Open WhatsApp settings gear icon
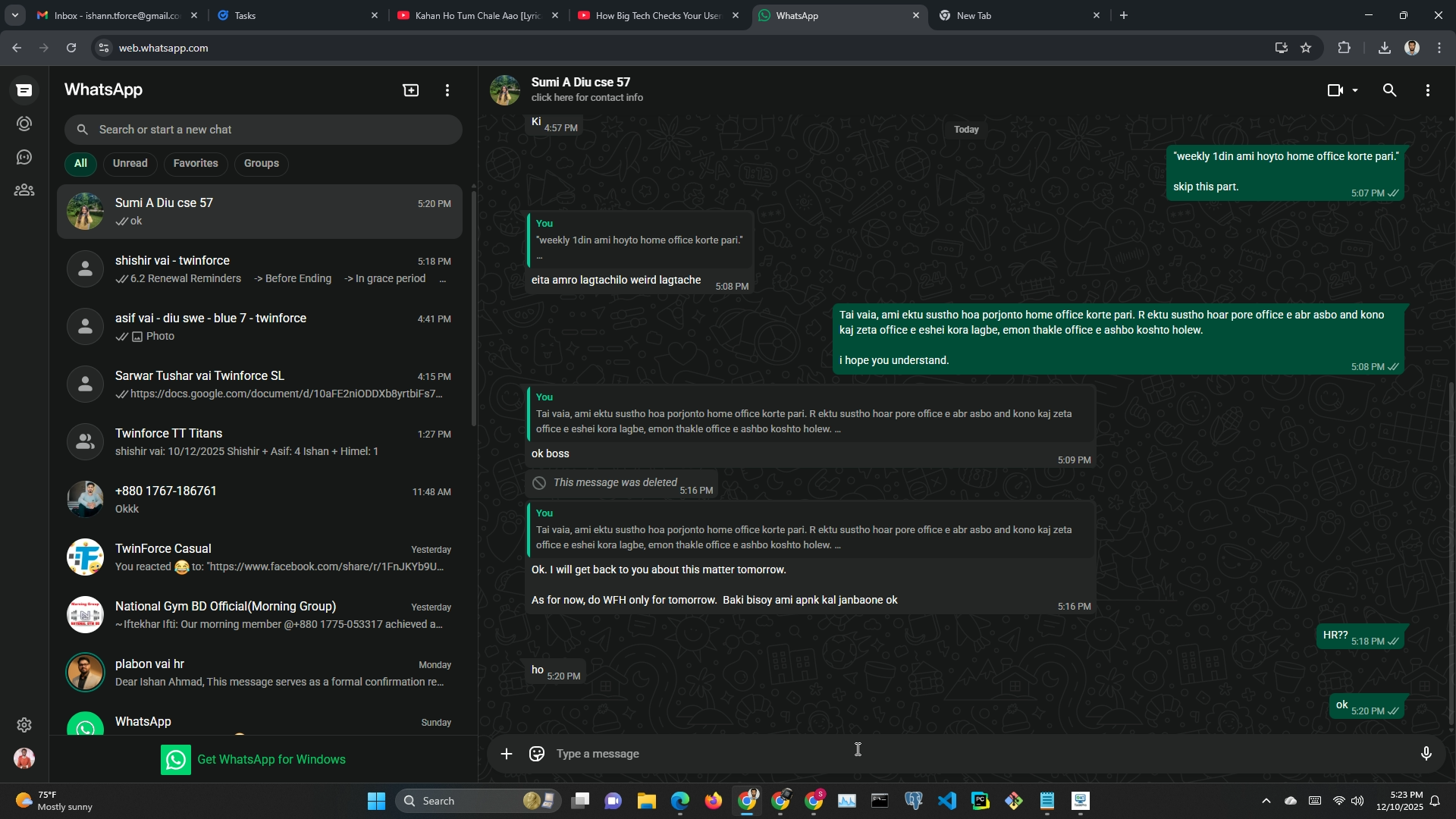Screen dimensions: 1456x819 click(x=24, y=725)
